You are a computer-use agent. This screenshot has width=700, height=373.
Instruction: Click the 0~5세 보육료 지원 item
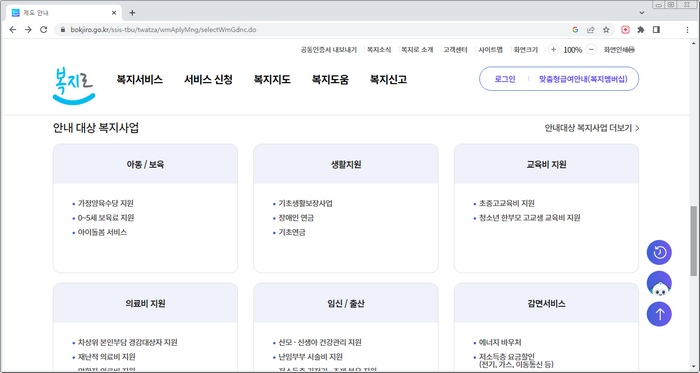[106, 218]
